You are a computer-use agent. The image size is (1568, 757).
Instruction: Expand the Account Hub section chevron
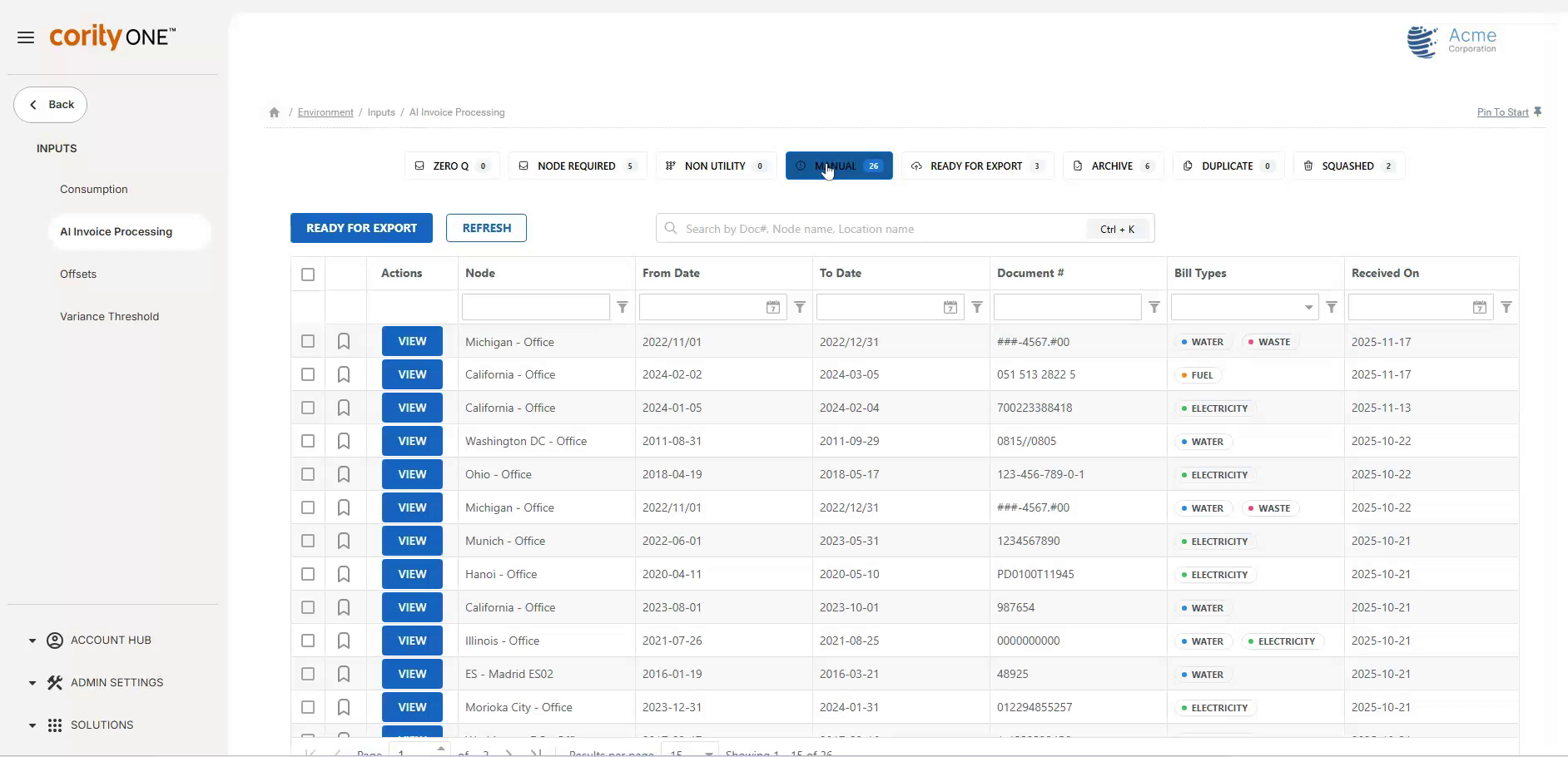(x=32, y=640)
